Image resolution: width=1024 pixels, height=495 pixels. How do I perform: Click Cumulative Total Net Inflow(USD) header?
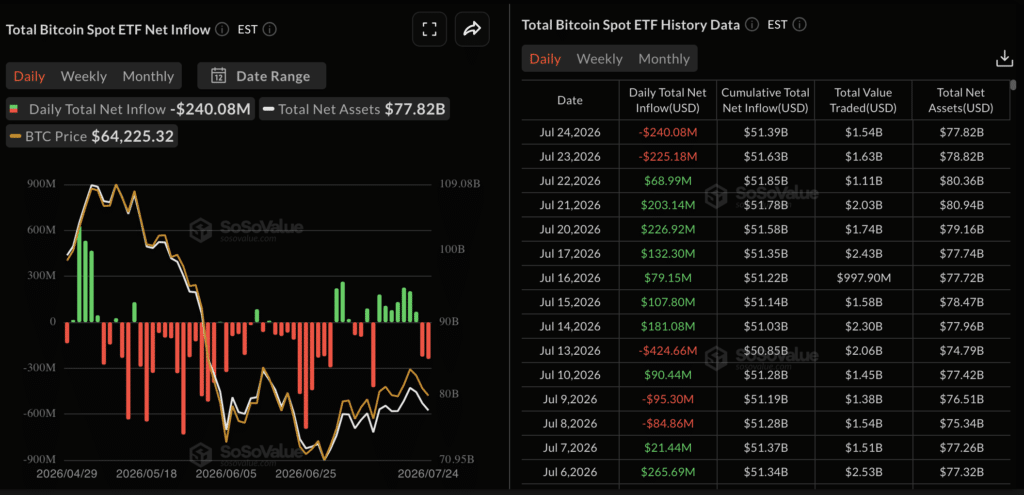[x=765, y=101]
